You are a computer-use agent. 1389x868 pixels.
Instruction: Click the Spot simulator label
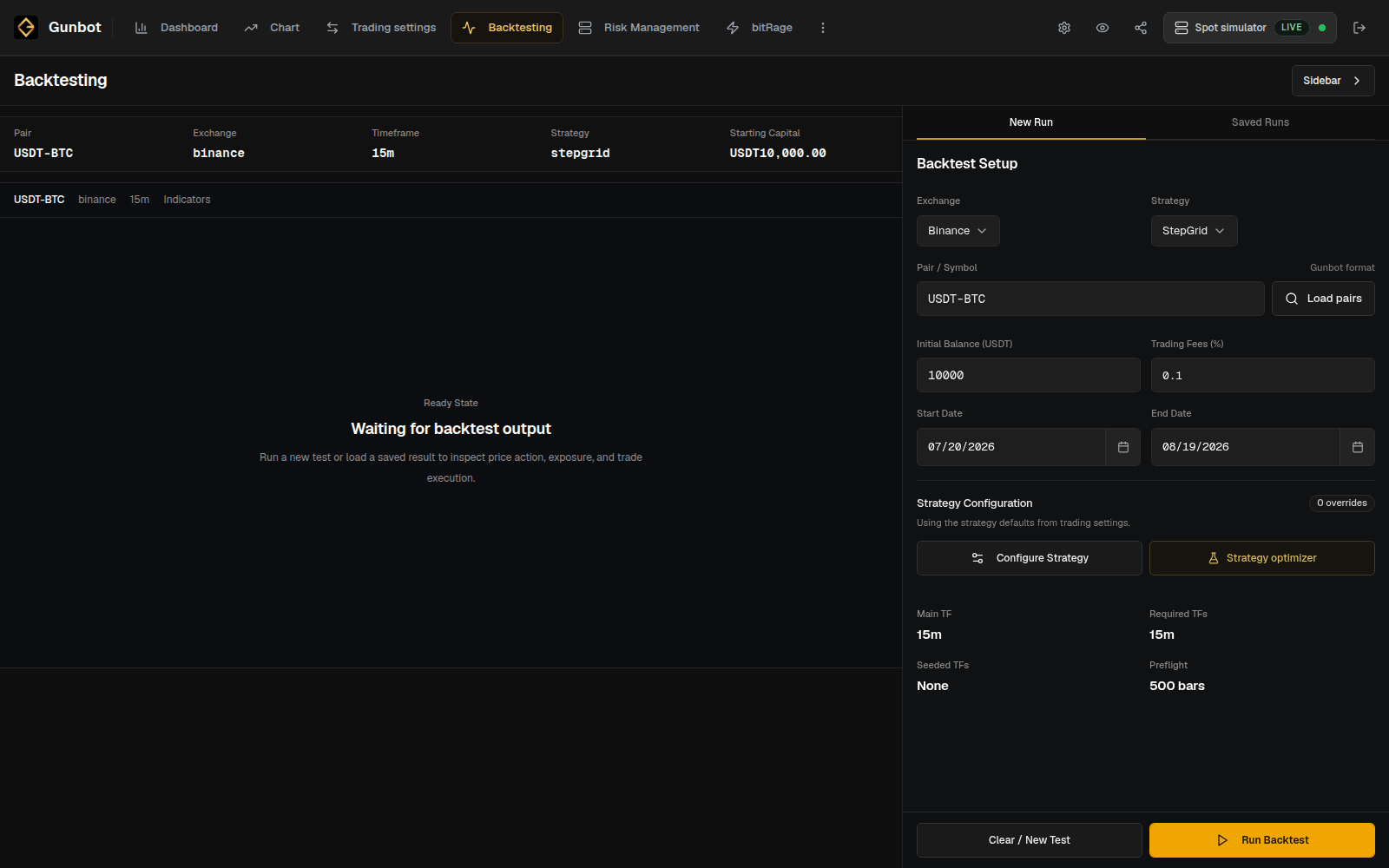(x=1230, y=28)
